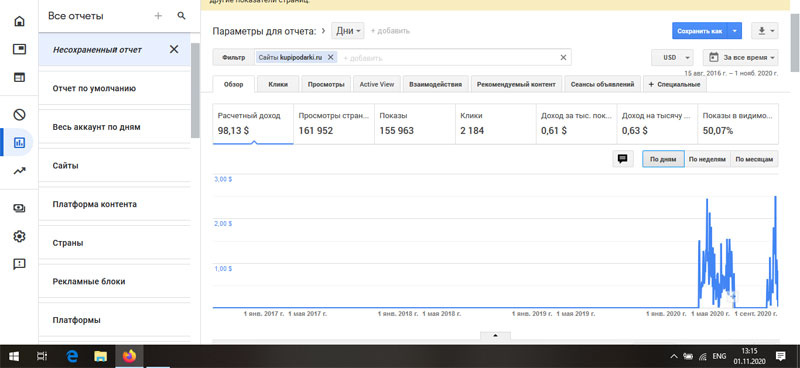The image size is (800, 368).
Task: Open the Optimization trend icon in sidebar
Action: [x=19, y=171]
